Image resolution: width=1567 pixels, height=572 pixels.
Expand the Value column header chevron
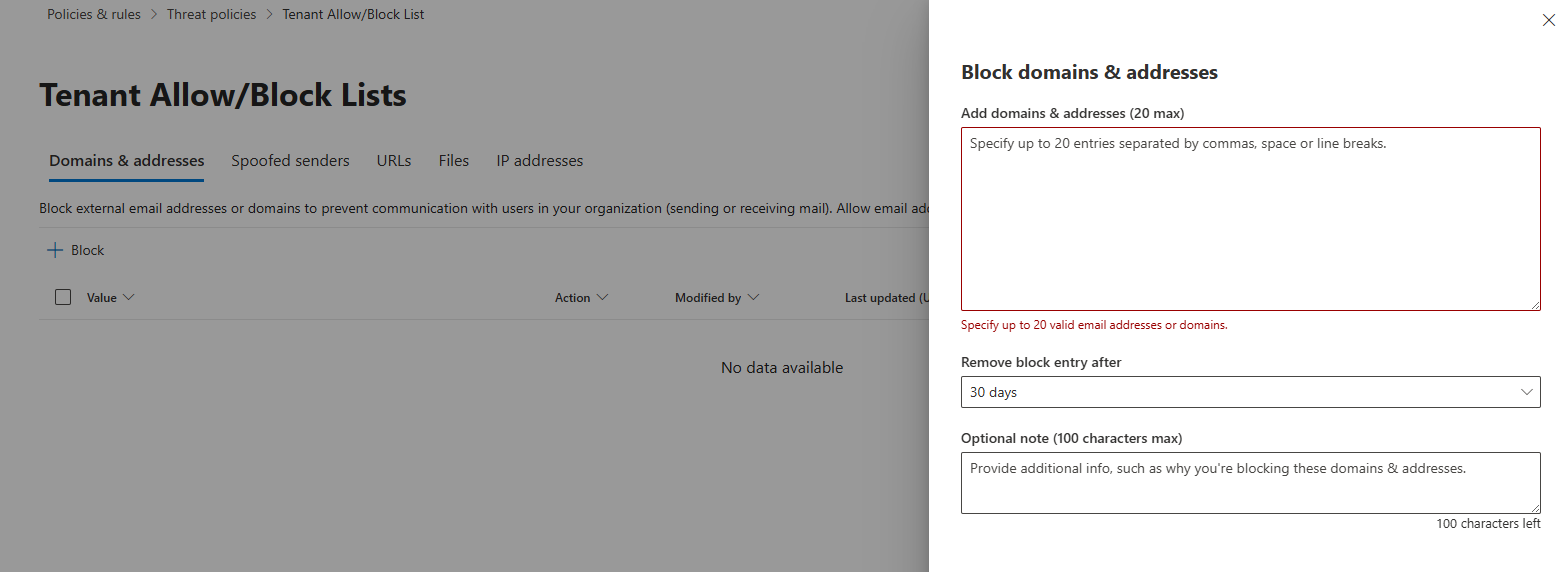tap(128, 298)
